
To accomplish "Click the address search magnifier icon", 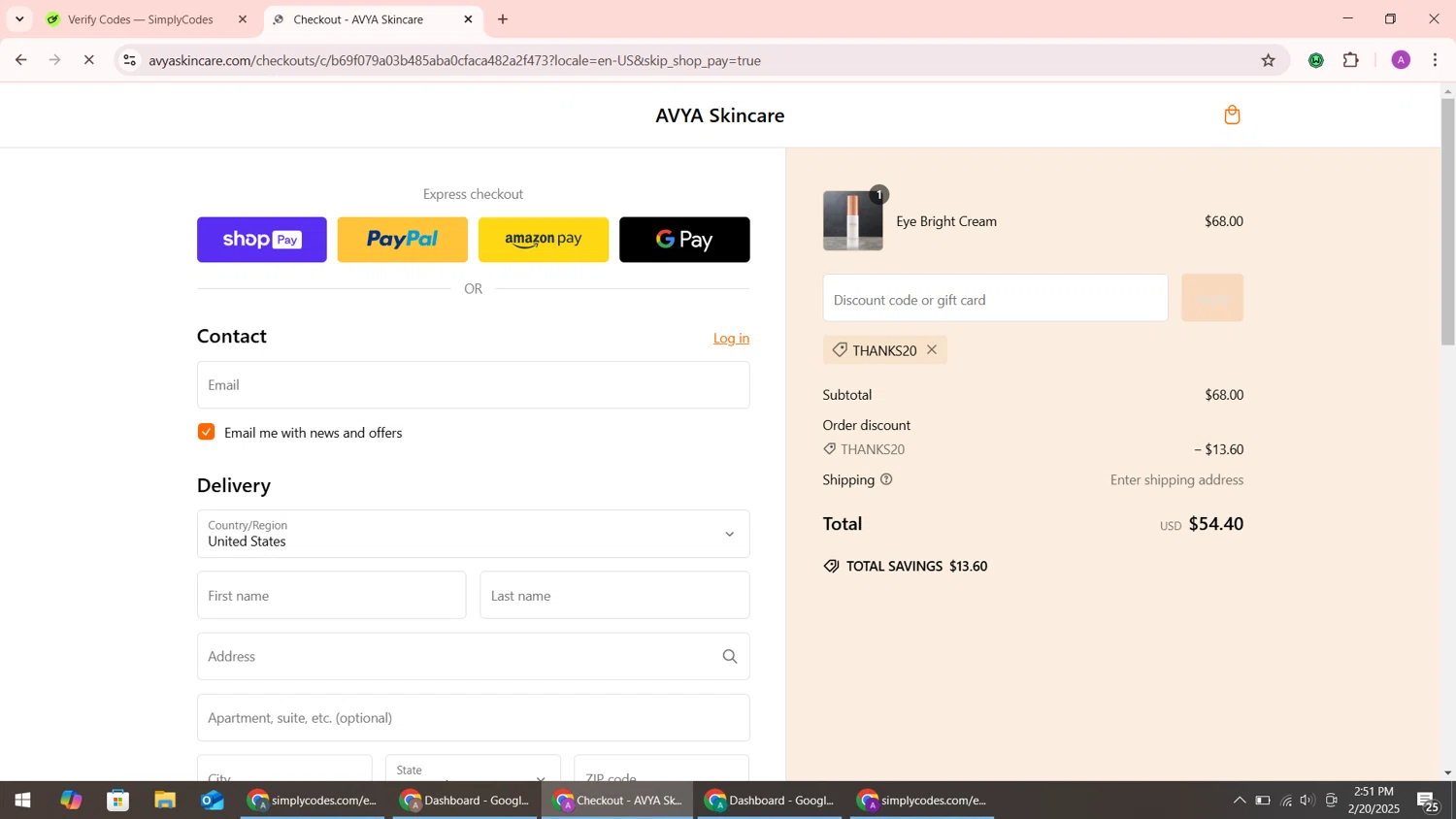I will (x=730, y=657).
